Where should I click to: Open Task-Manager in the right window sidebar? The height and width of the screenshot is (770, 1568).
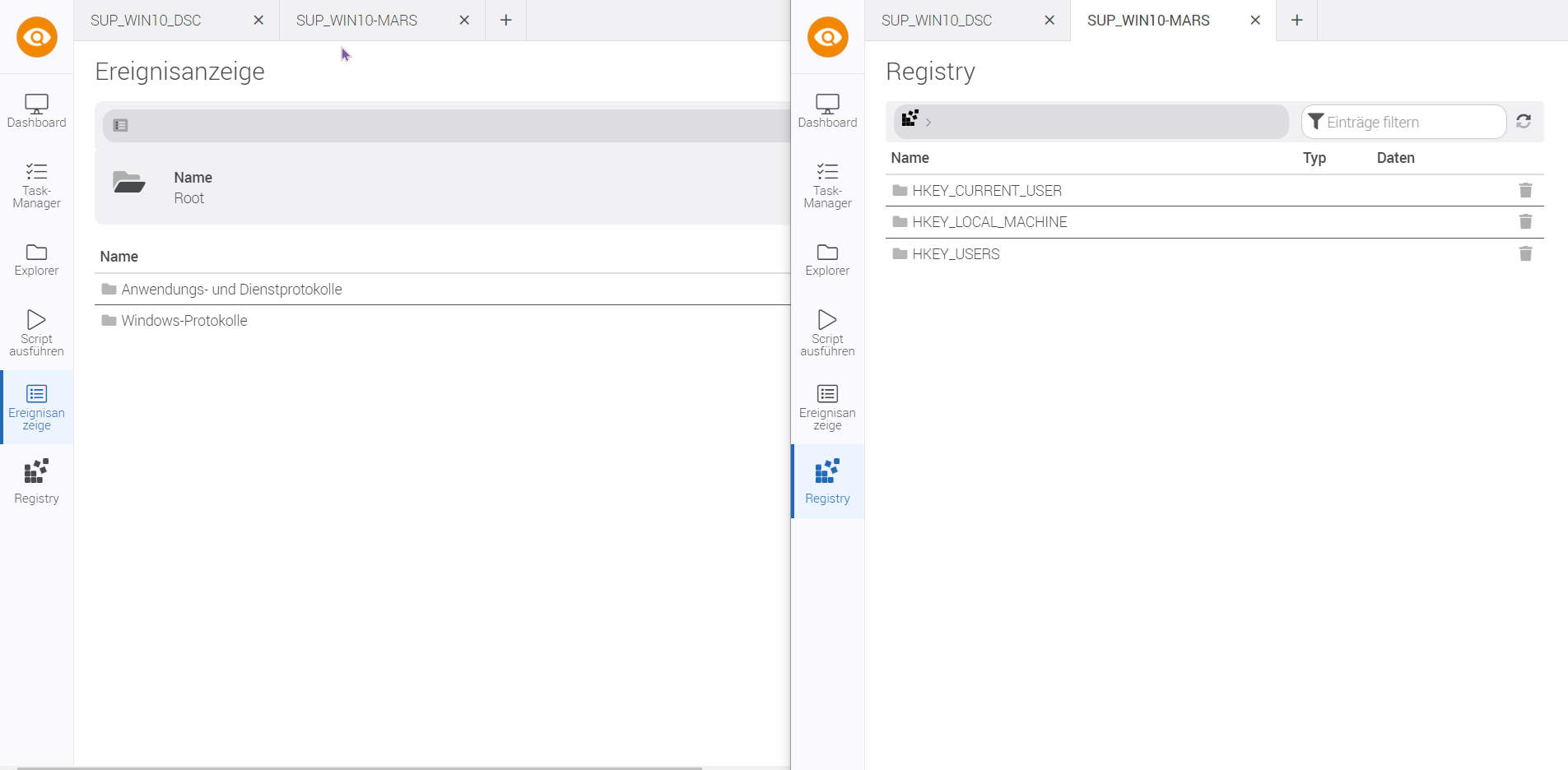pyautogui.click(x=827, y=185)
